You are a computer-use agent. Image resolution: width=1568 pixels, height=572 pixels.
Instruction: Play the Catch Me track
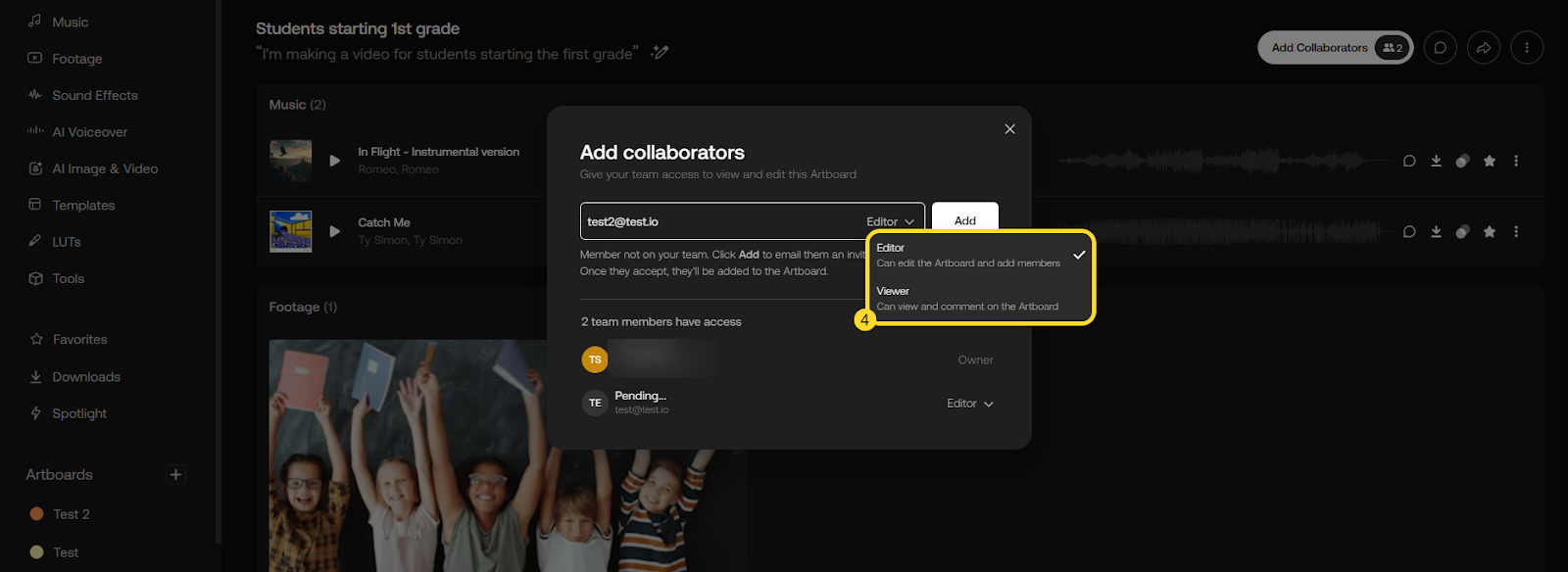[x=335, y=232]
